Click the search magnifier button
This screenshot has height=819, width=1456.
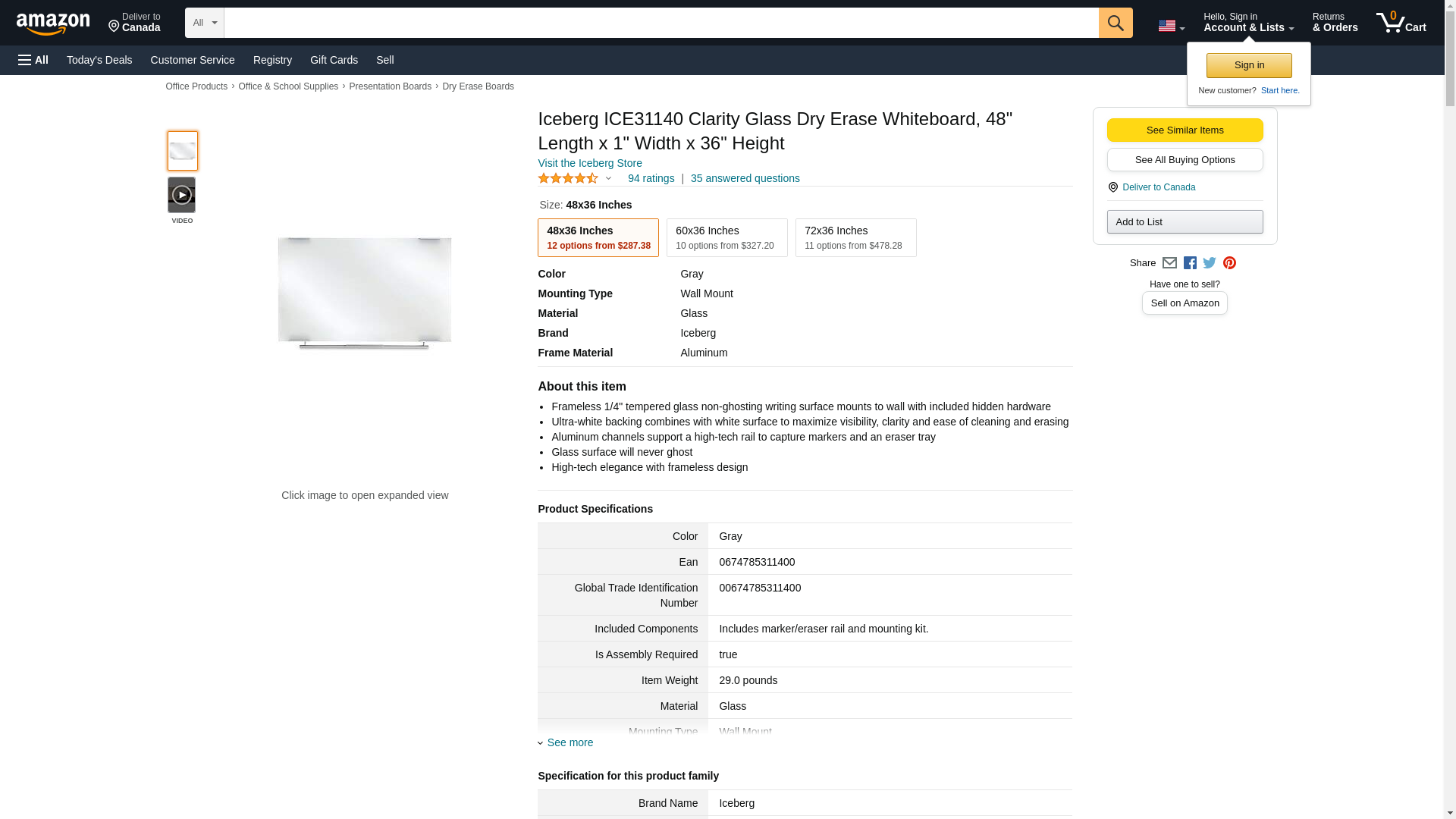pyautogui.click(x=1115, y=23)
